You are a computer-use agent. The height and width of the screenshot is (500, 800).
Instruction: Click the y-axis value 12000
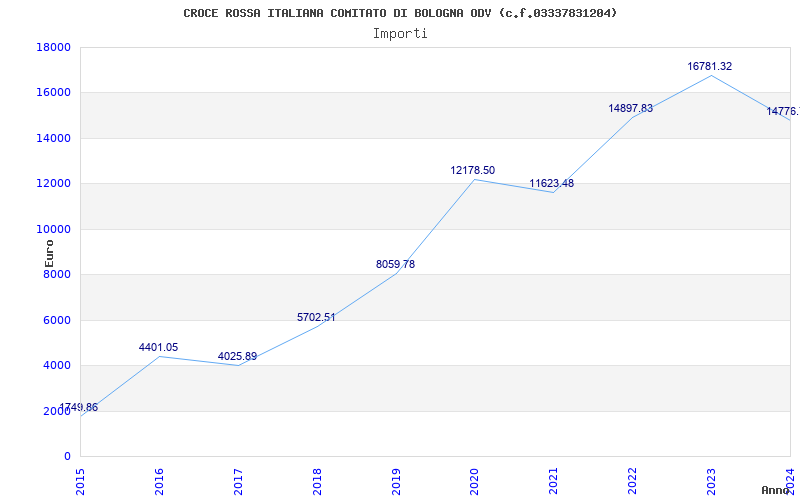(53, 184)
